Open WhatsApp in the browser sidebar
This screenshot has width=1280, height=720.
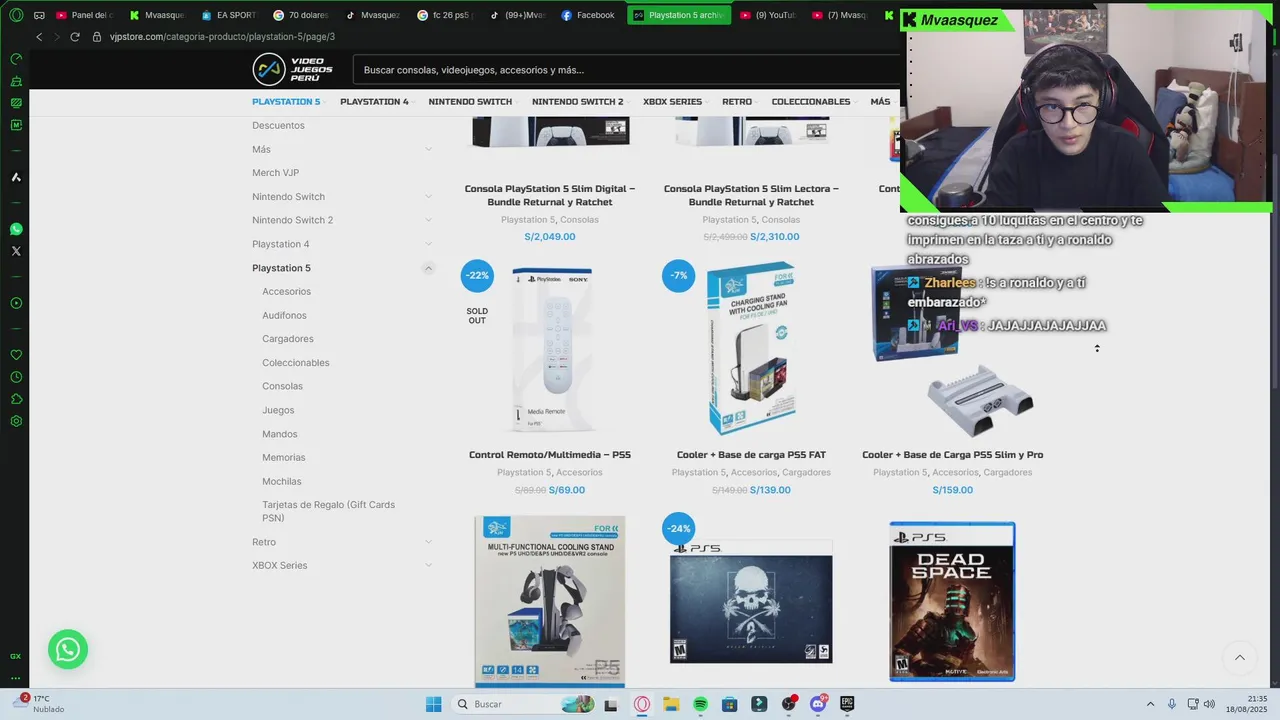tap(16, 229)
